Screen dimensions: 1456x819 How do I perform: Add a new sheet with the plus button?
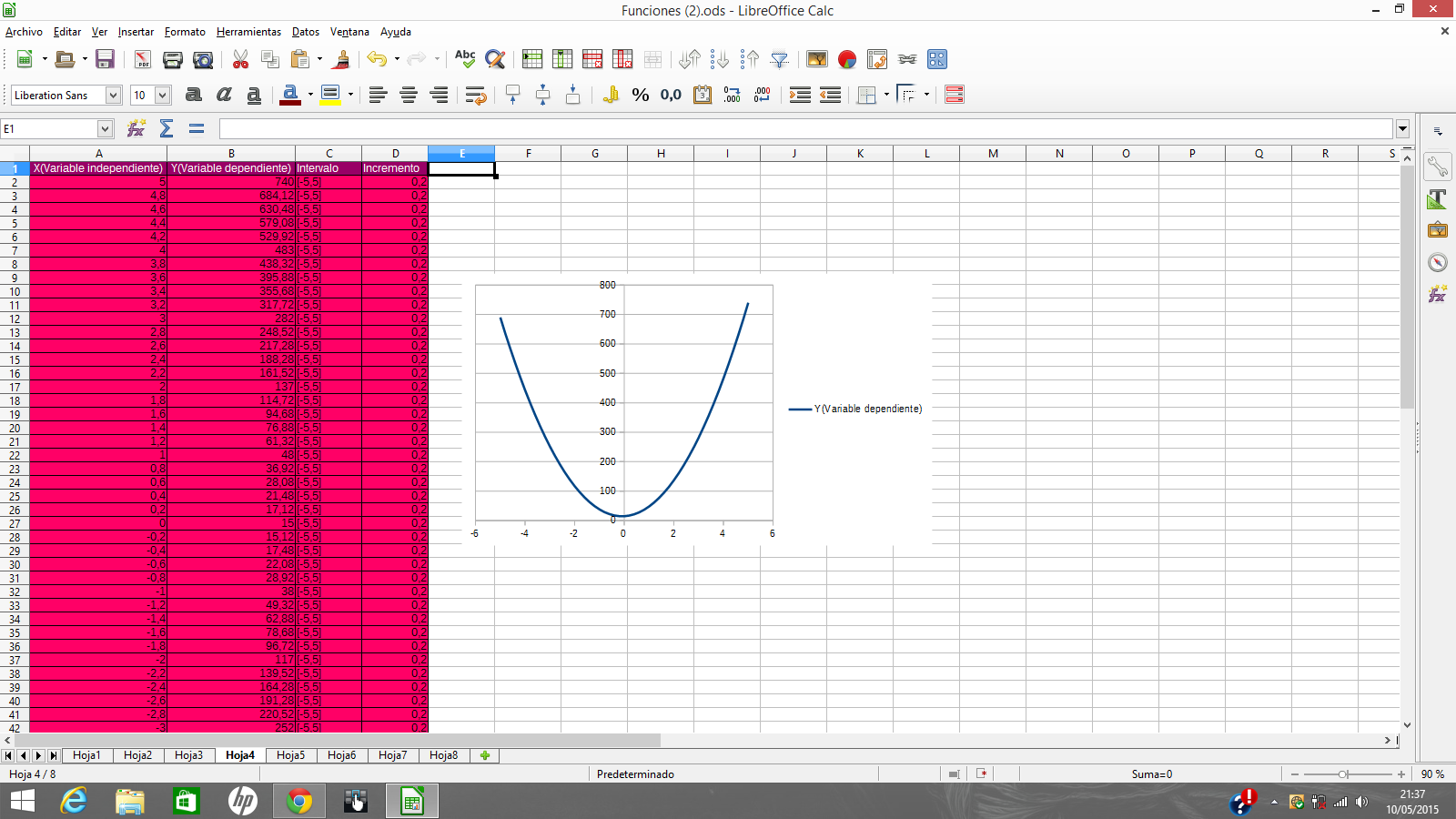click(485, 755)
